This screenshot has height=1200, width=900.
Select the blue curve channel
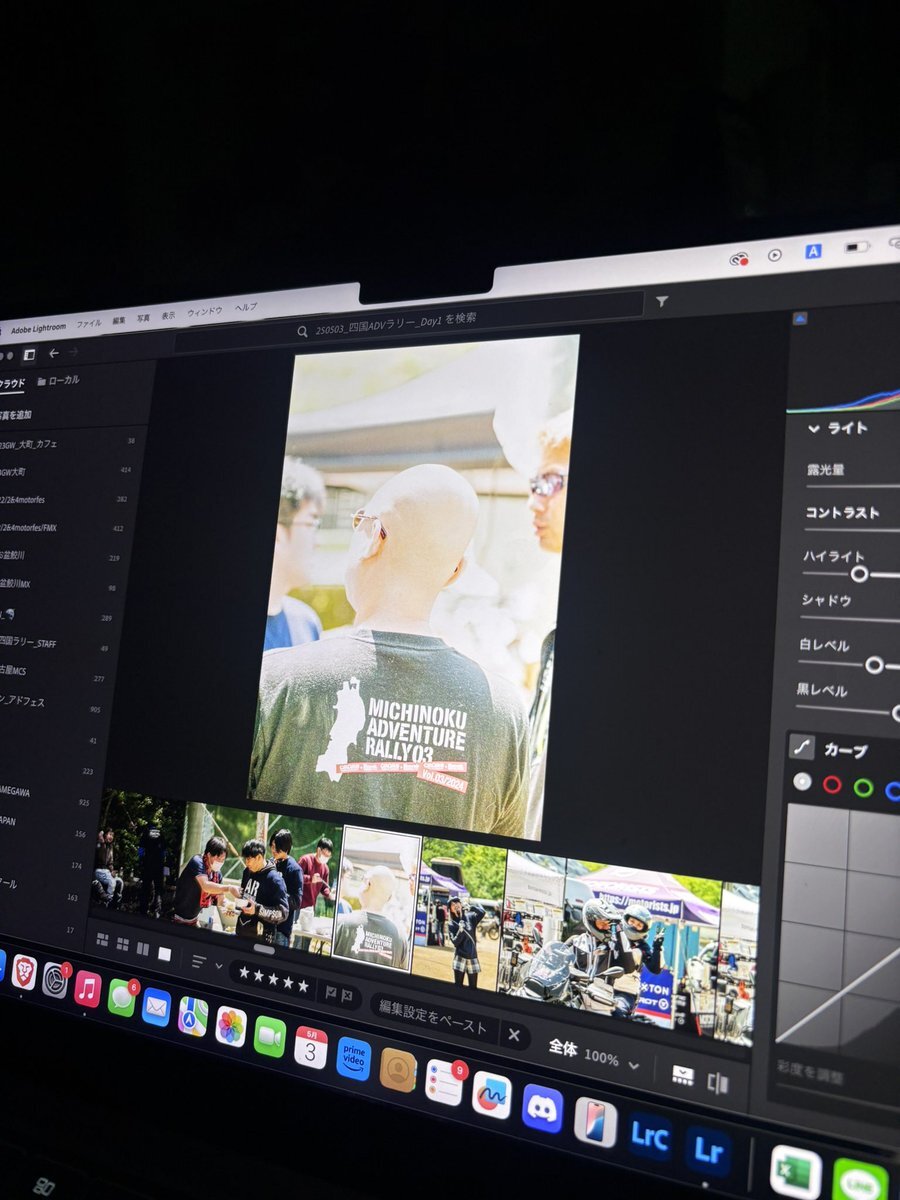pos(892,791)
